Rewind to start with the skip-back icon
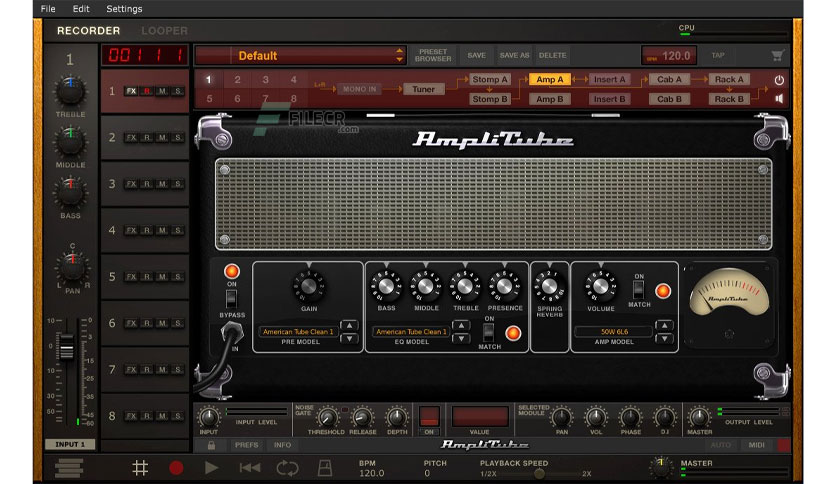Viewport: 836px width, 484px height. pos(250,468)
